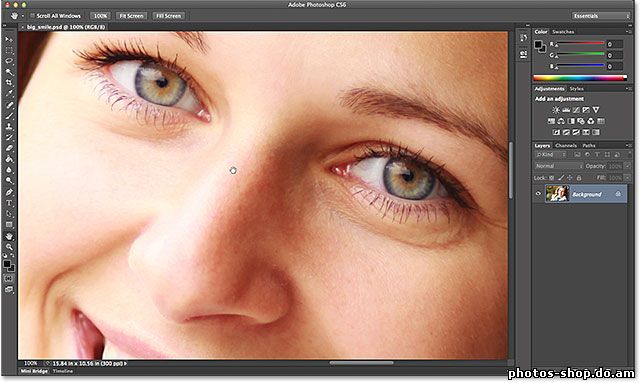Viewport: 640px width, 383px height.
Task: Switch to the Paths tab
Action: pos(589,145)
